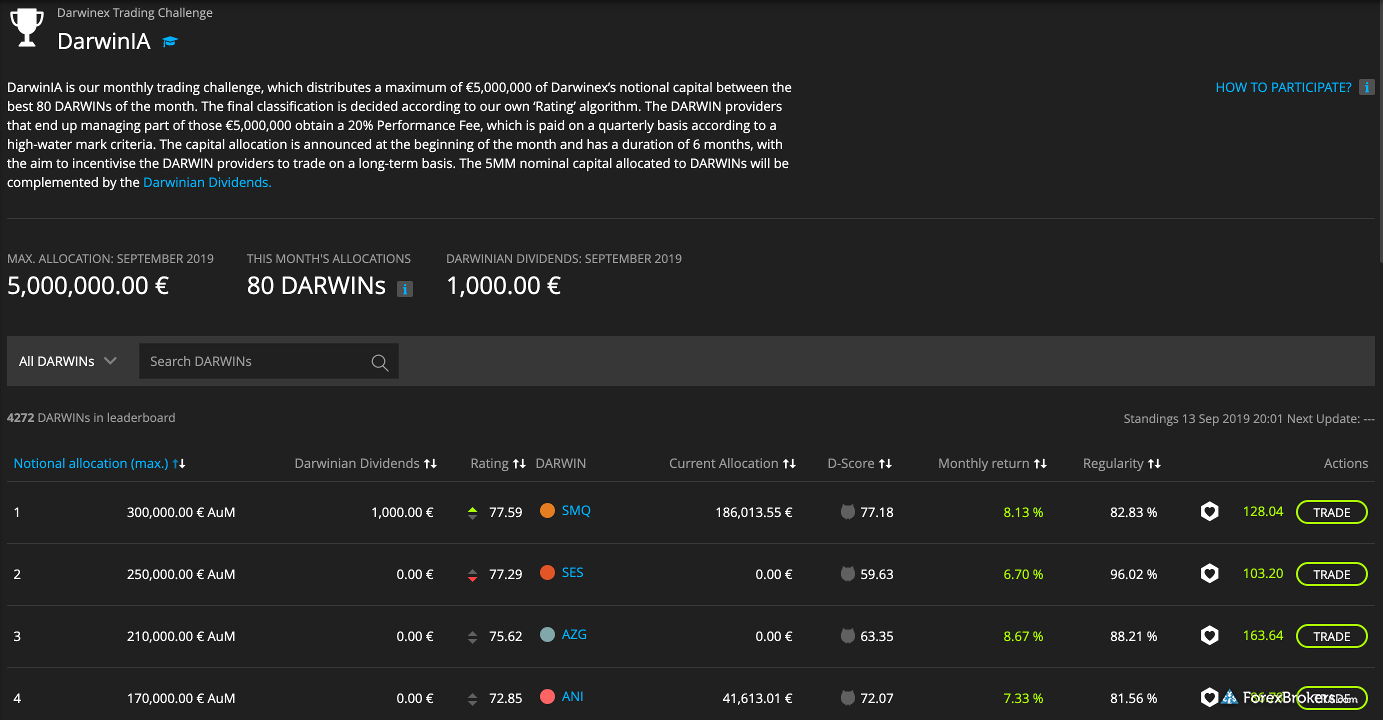Screen dimensions: 1383x720
Task: Click the search magnifier icon
Action: pos(380,362)
